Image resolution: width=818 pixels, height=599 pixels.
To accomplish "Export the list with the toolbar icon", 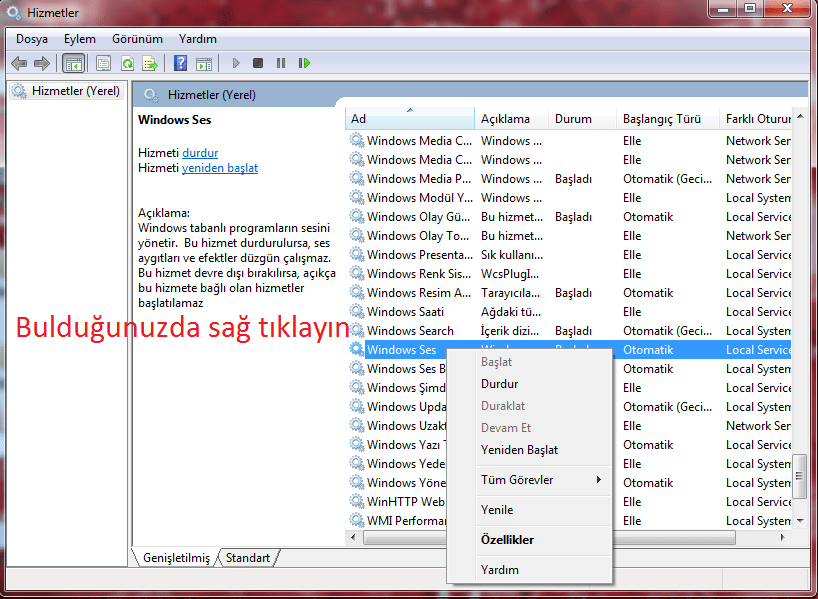I will click(150, 64).
